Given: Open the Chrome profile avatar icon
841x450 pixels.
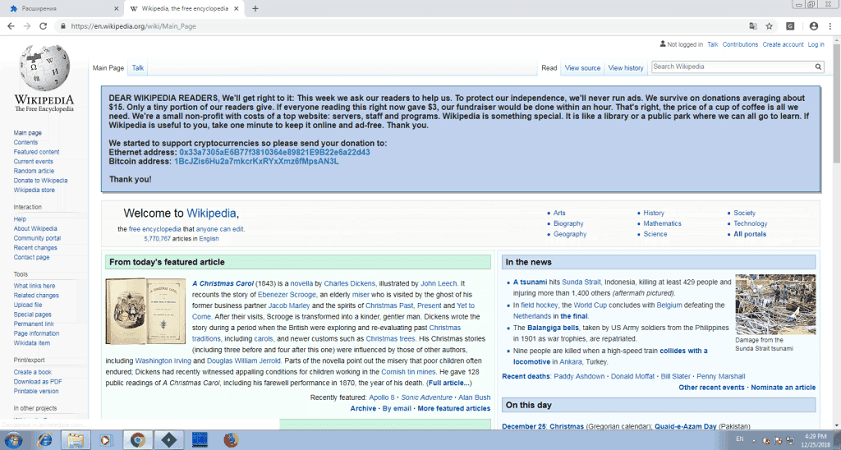Looking at the screenshot, I should click(813, 25).
